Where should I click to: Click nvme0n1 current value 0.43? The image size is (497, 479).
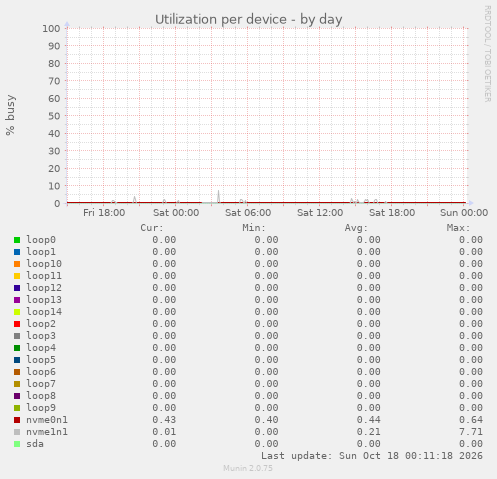[x=164, y=420]
